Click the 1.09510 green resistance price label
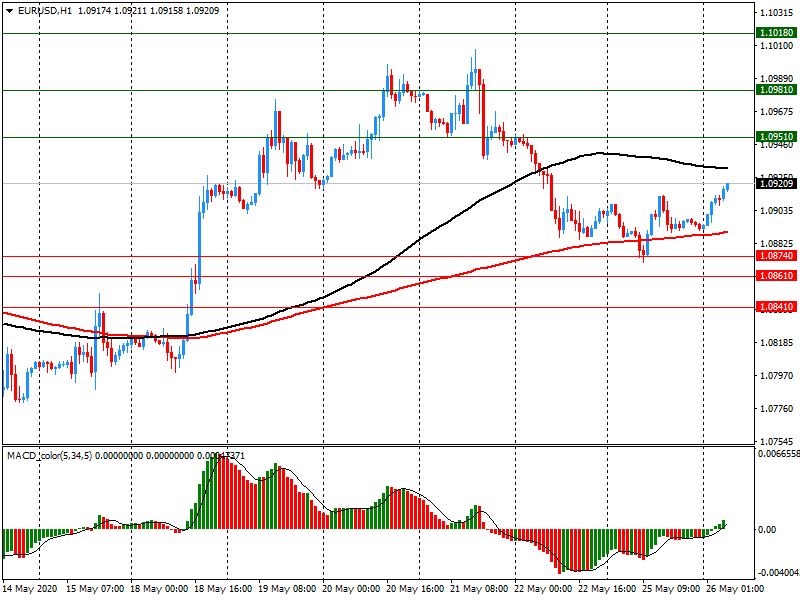The image size is (800, 600). click(x=776, y=137)
